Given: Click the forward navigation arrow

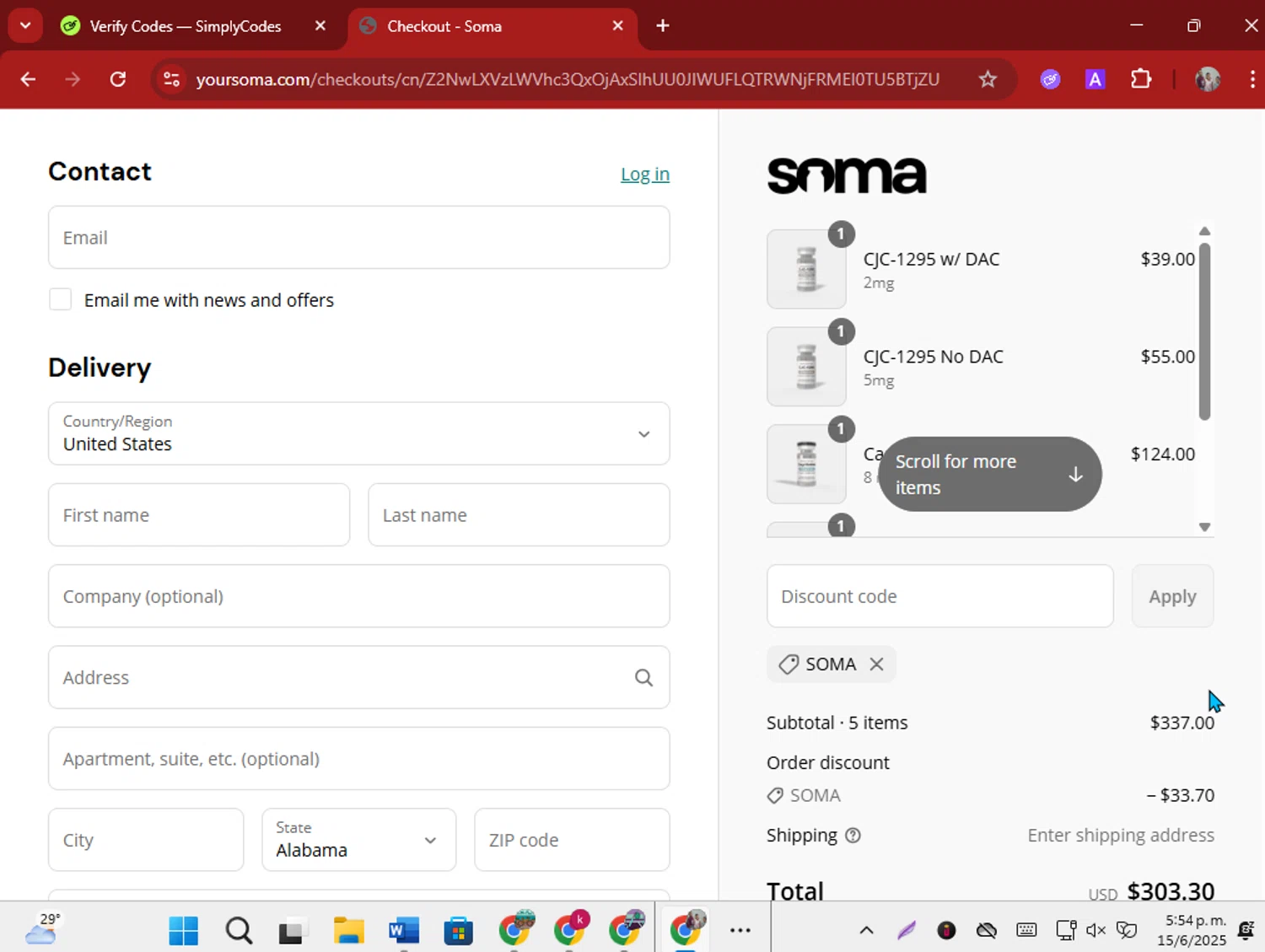Looking at the screenshot, I should point(73,79).
